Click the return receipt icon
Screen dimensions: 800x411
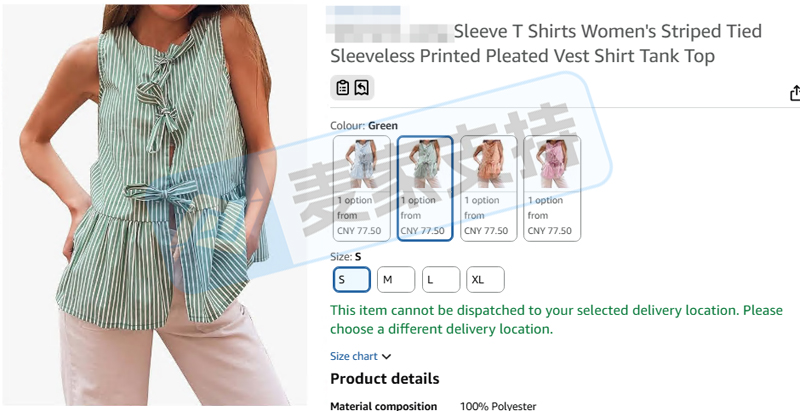click(x=362, y=88)
